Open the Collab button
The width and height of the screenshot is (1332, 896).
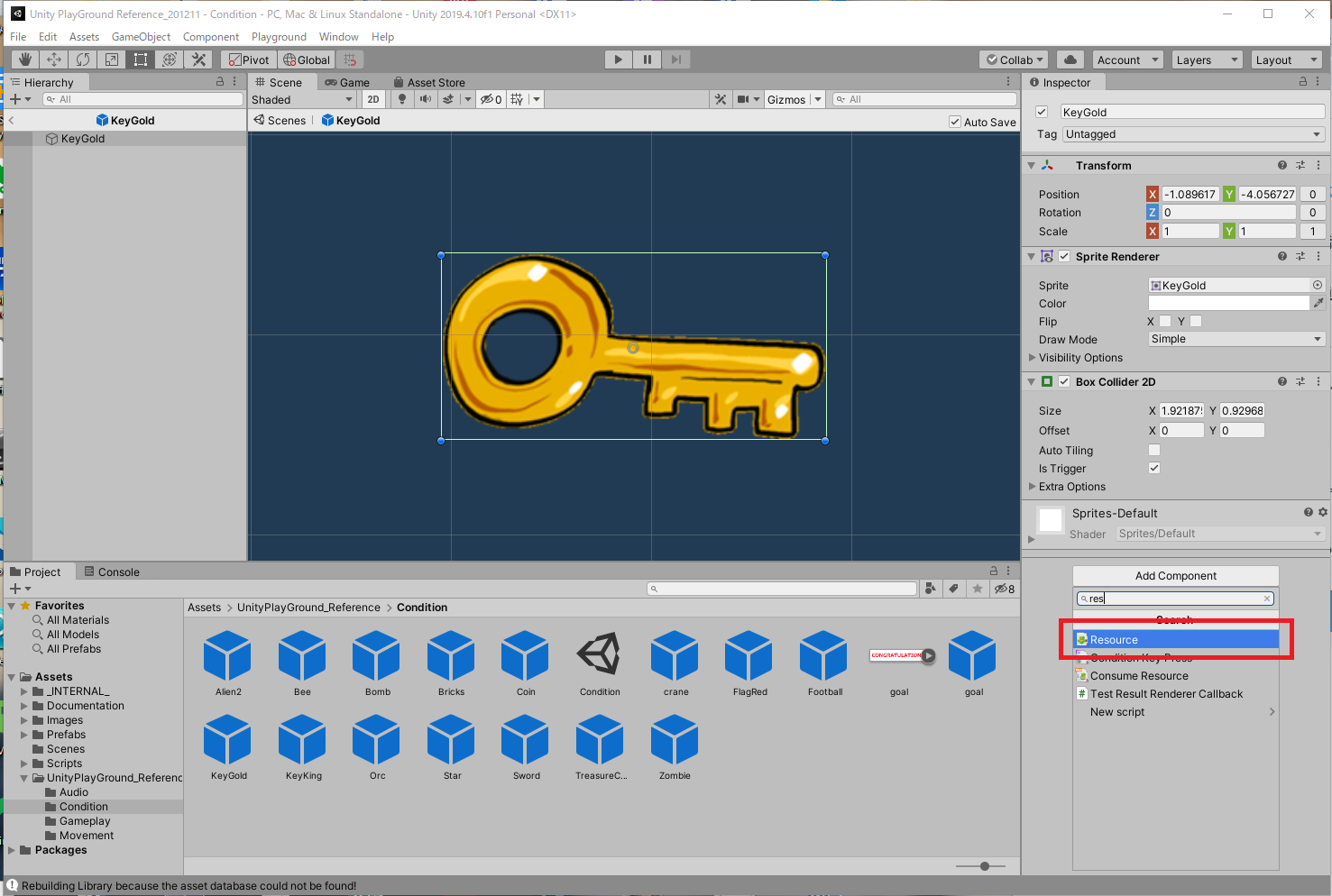[x=1014, y=59]
